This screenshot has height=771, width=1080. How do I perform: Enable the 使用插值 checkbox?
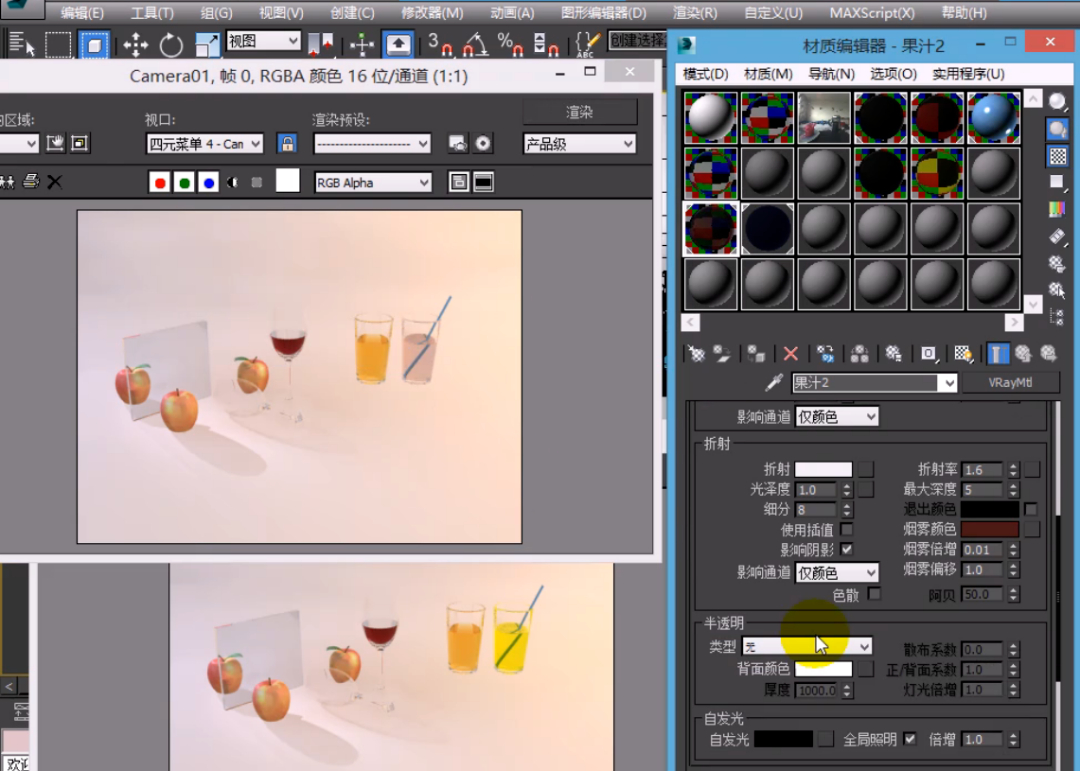847,529
